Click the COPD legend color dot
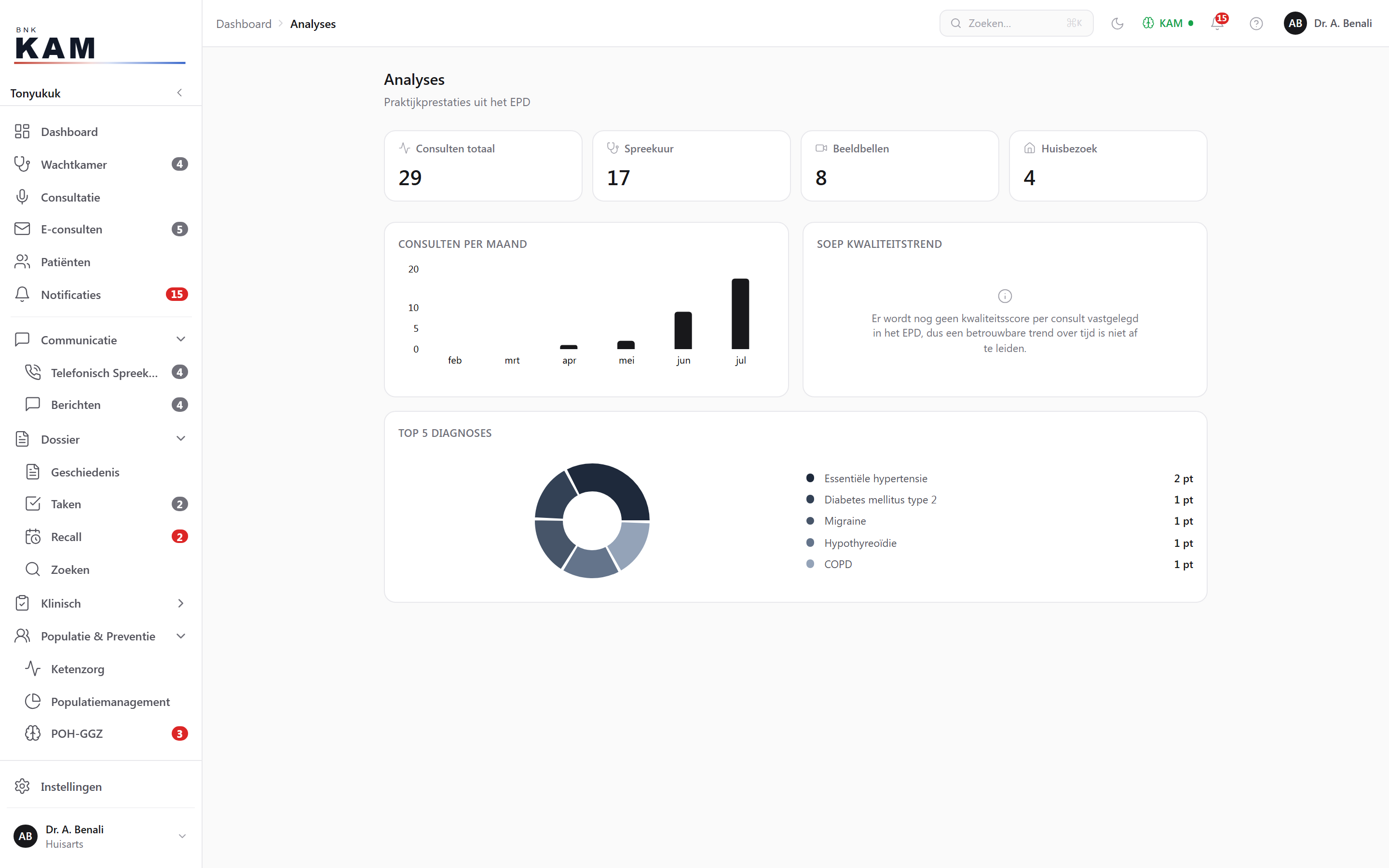 [810, 564]
